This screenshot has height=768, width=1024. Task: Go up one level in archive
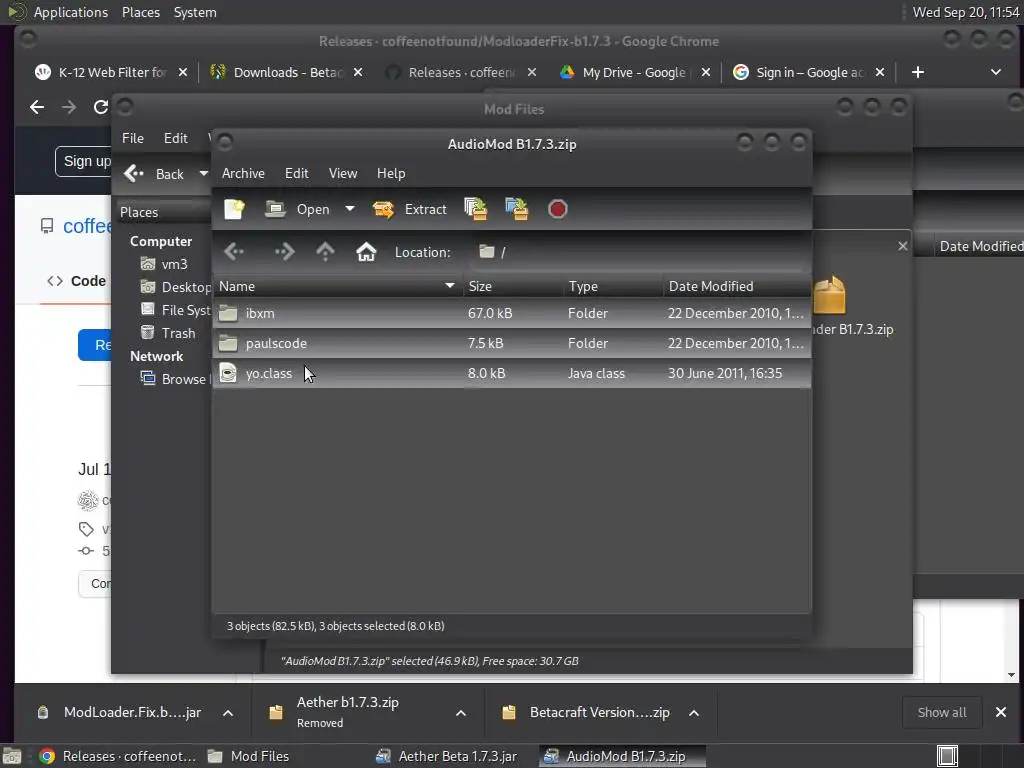pyautogui.click(x=325, y=252)
